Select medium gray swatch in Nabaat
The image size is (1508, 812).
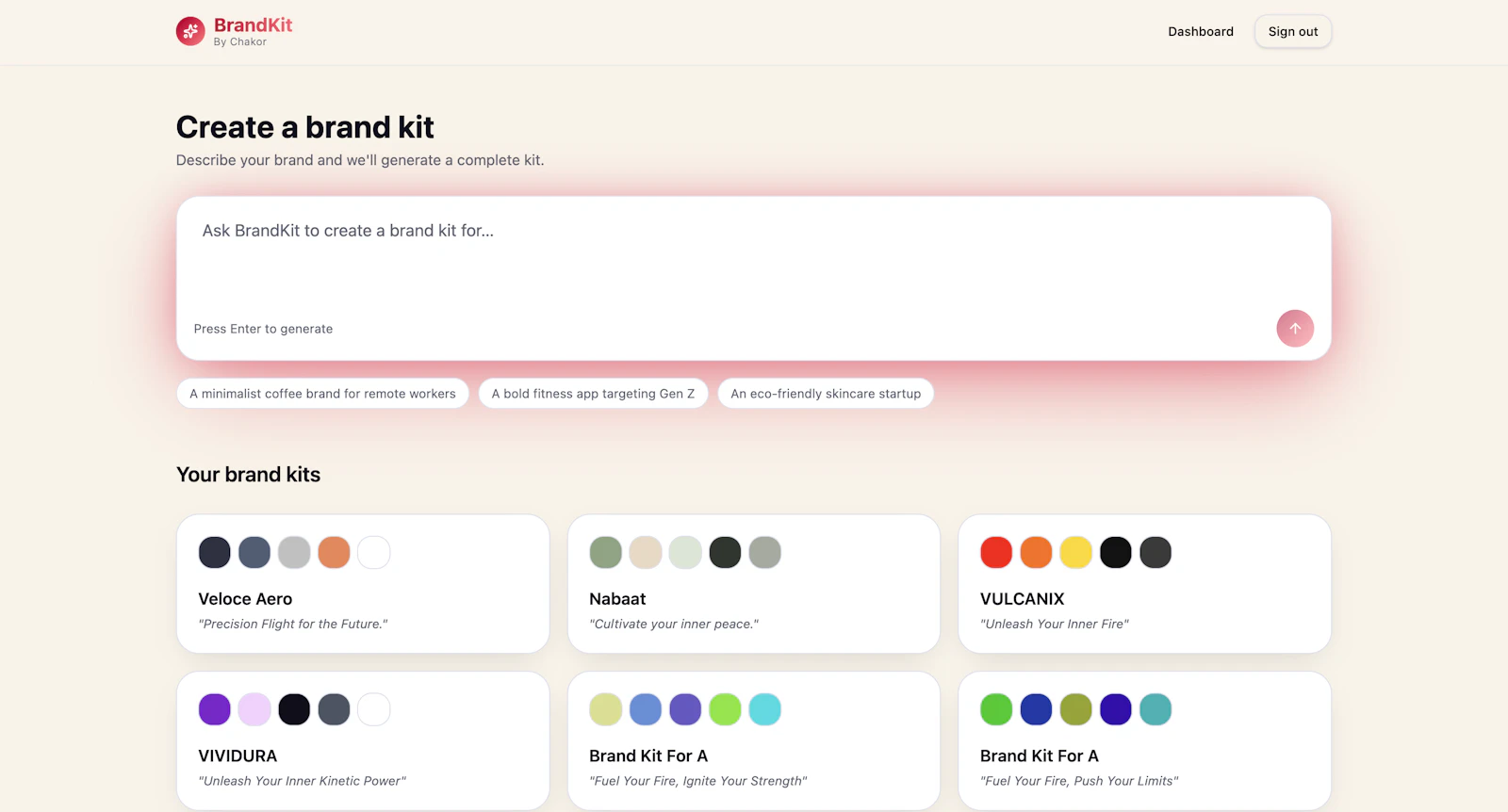[765, 553]
